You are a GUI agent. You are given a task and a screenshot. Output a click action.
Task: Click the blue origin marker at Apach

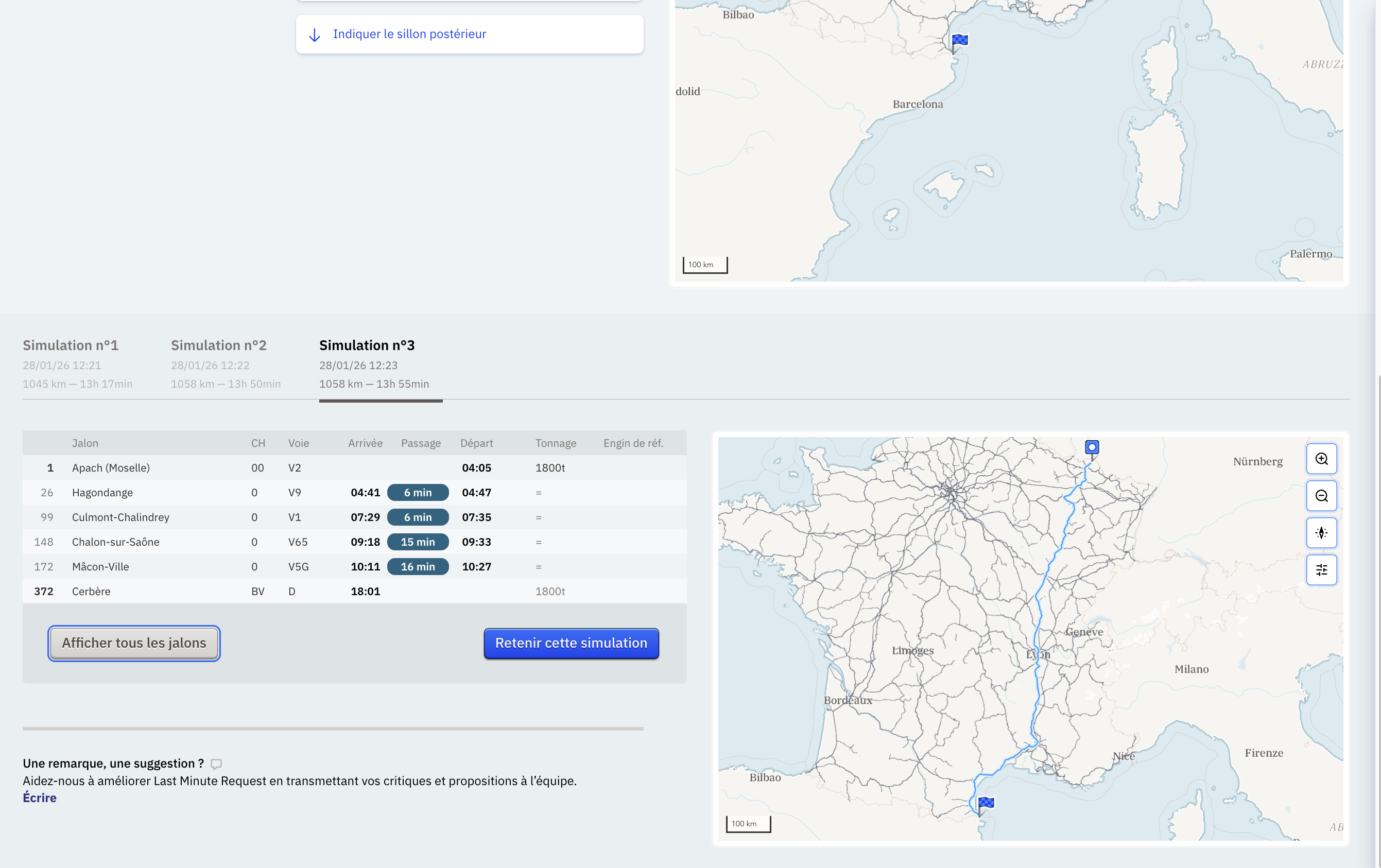[1092, 447]
